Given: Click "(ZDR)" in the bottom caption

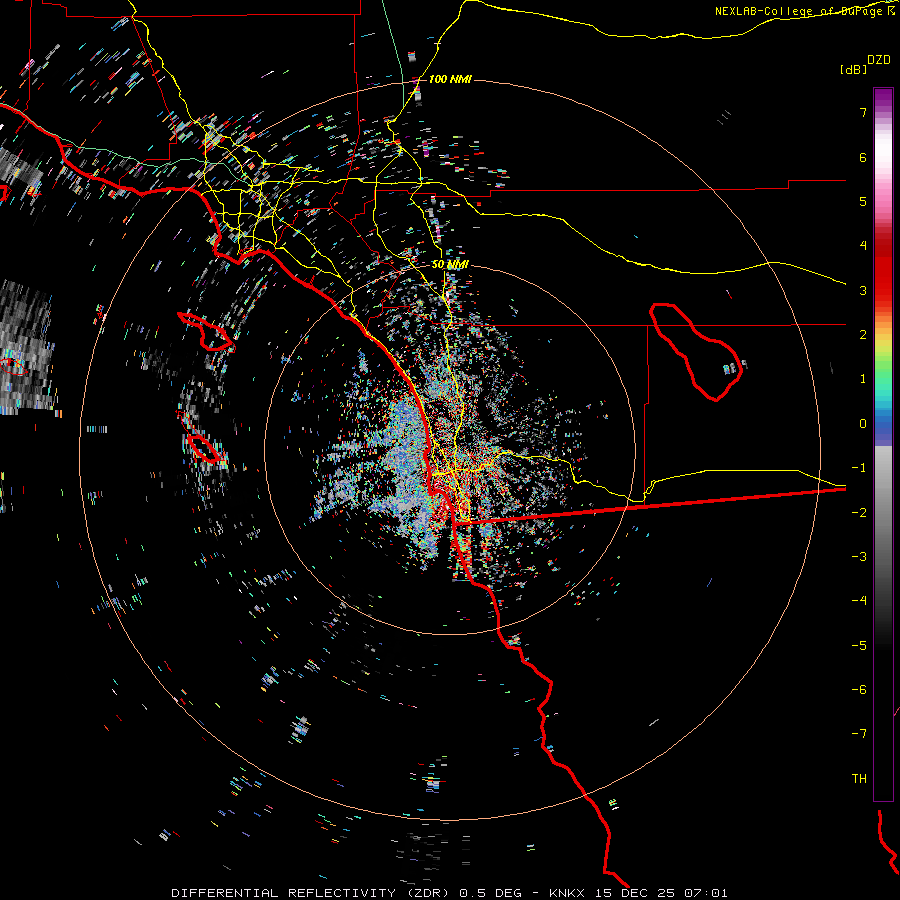Looking at the screenshot, I should (428, 893).
